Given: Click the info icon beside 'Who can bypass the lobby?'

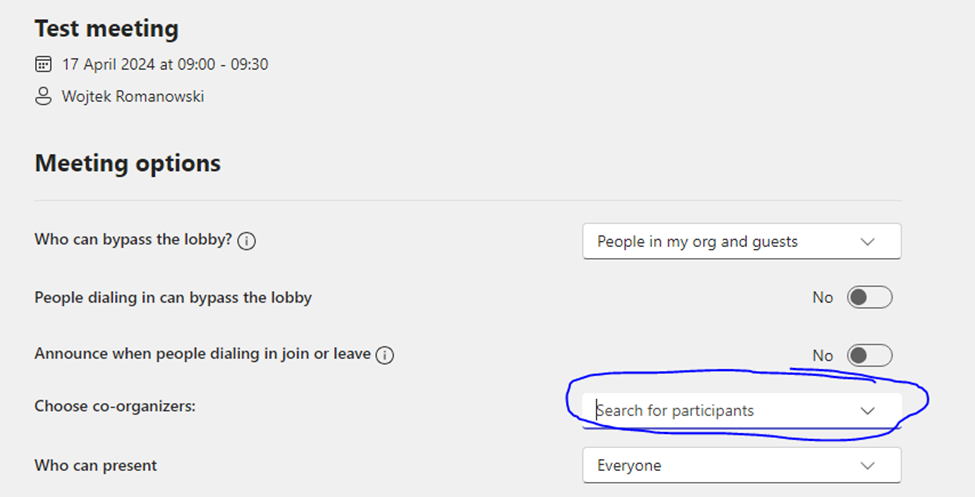Looking at the screenshot, I should tap(247, 241).
